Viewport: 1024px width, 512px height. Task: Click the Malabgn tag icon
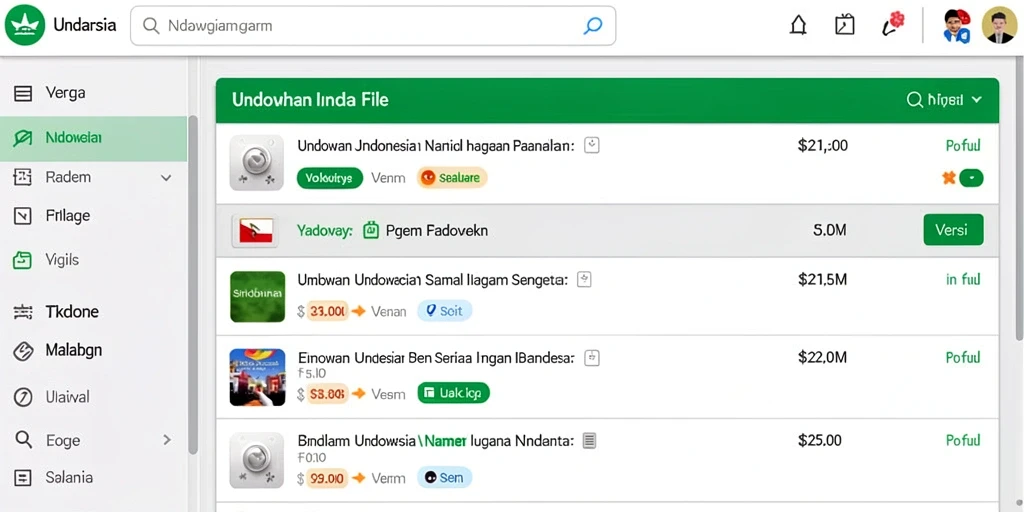[x=23, y=351]
